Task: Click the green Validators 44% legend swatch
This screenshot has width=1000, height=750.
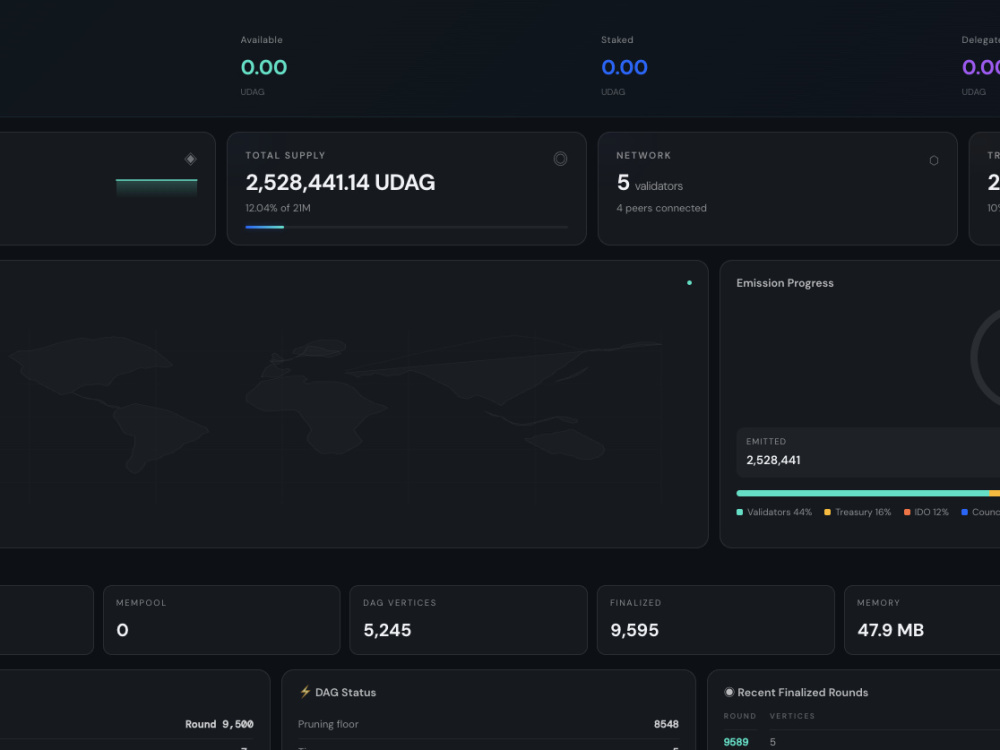Action: coord(740,512)
